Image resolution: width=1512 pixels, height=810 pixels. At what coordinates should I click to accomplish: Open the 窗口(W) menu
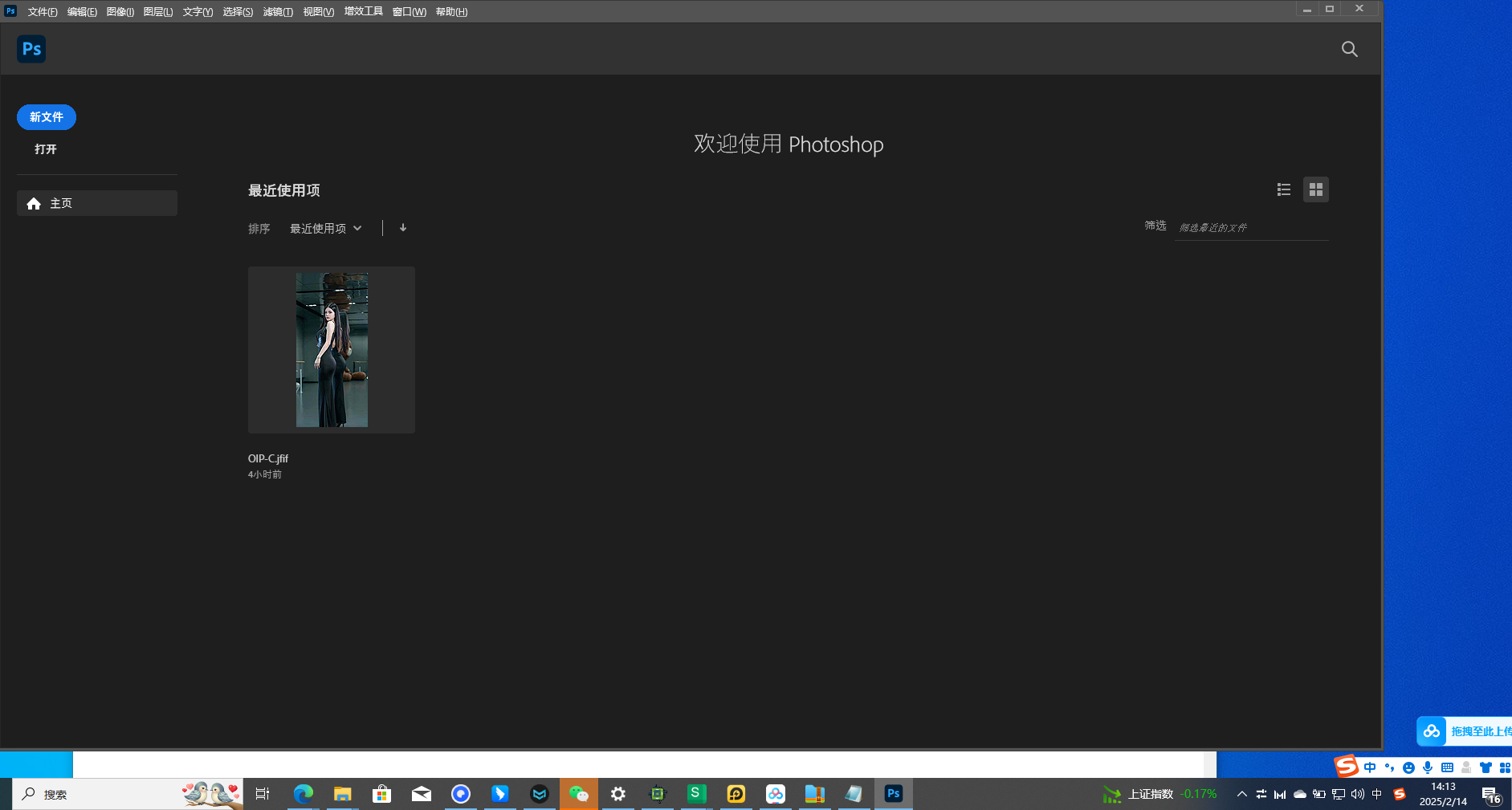[x=410, y=12]
